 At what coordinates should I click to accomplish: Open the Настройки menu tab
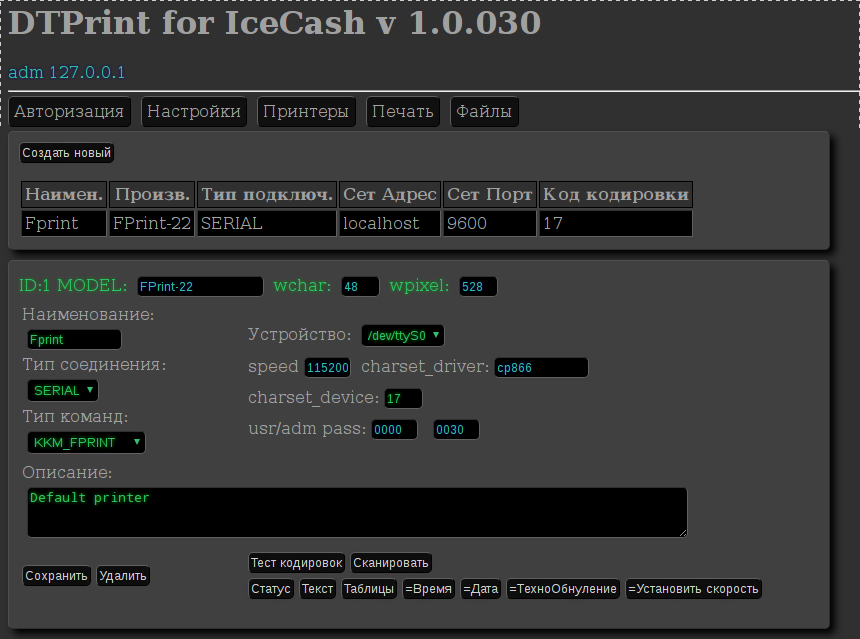coord(194,111)
